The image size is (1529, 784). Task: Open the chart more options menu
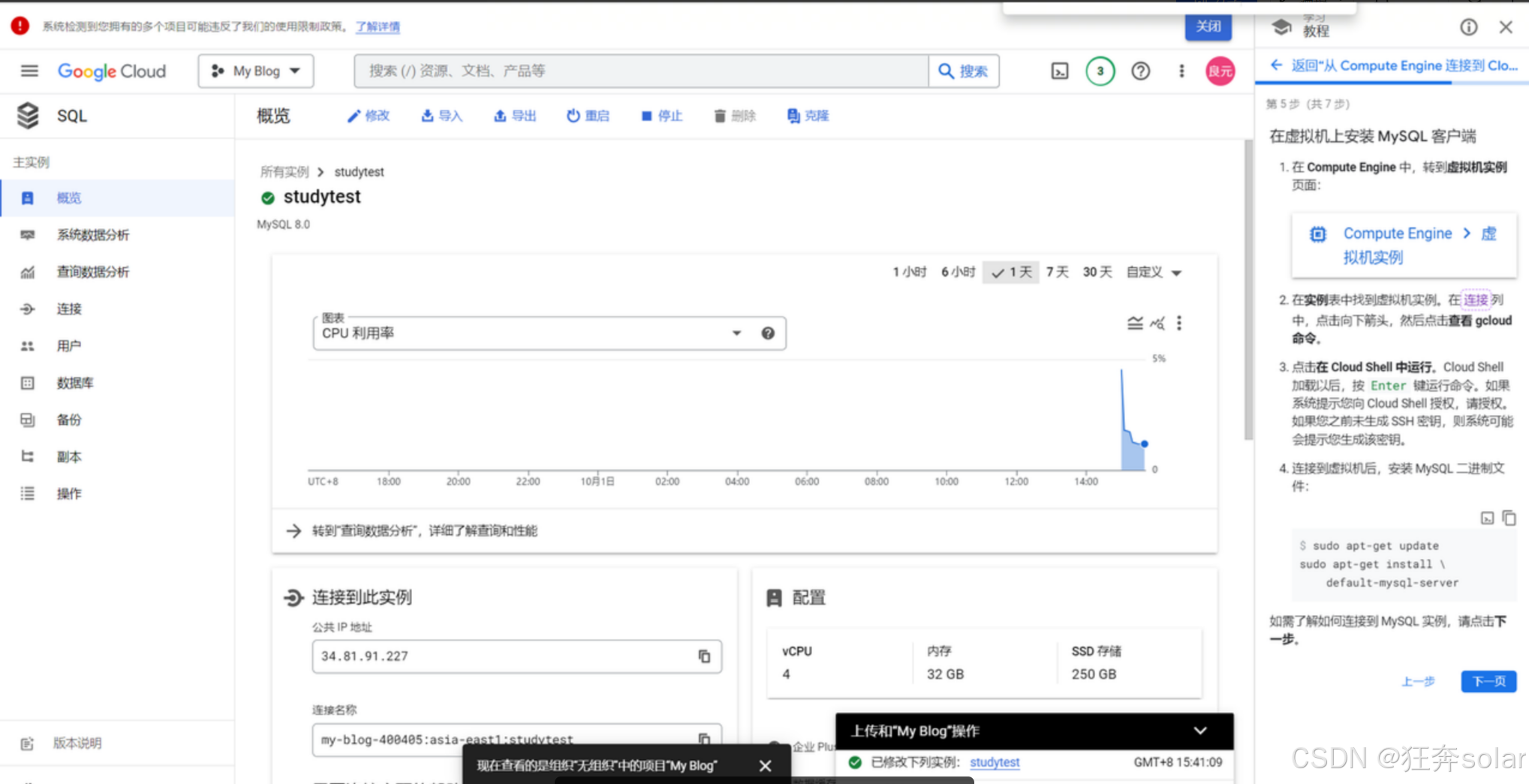[1179, 323]
